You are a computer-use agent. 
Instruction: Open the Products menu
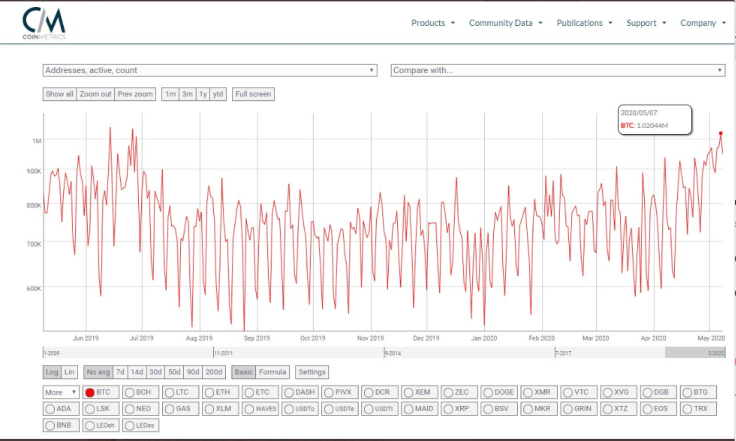coord(433,23)
